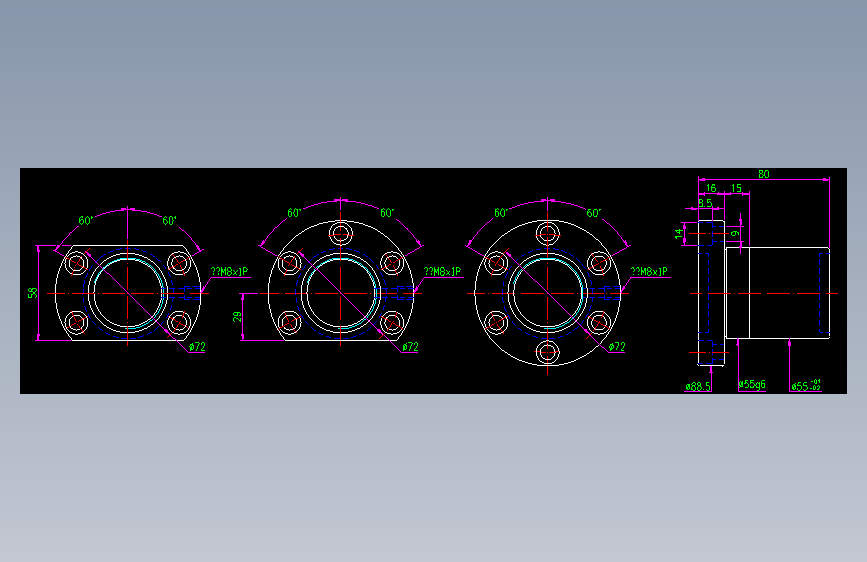Click ø72 label in the view with 29 dimension
This screenshot has width=867, height=562.
tap(410, 347)
